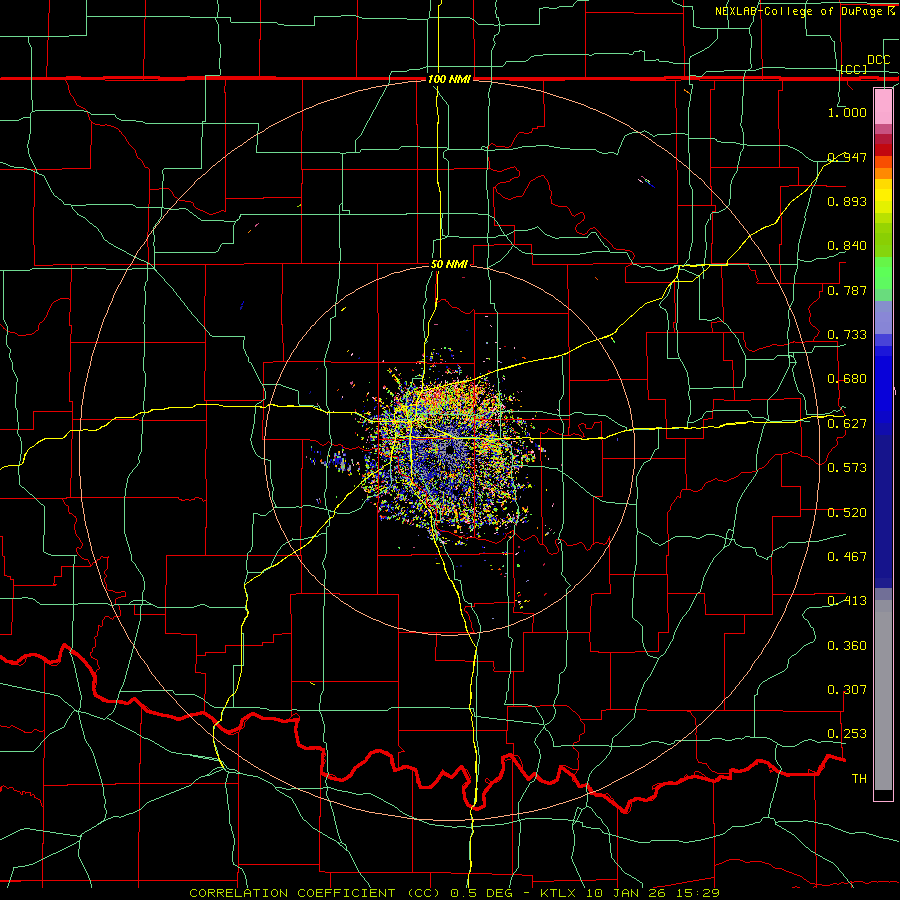
Task: Click the DCC label above the color scale
Action: pos(878,60)
